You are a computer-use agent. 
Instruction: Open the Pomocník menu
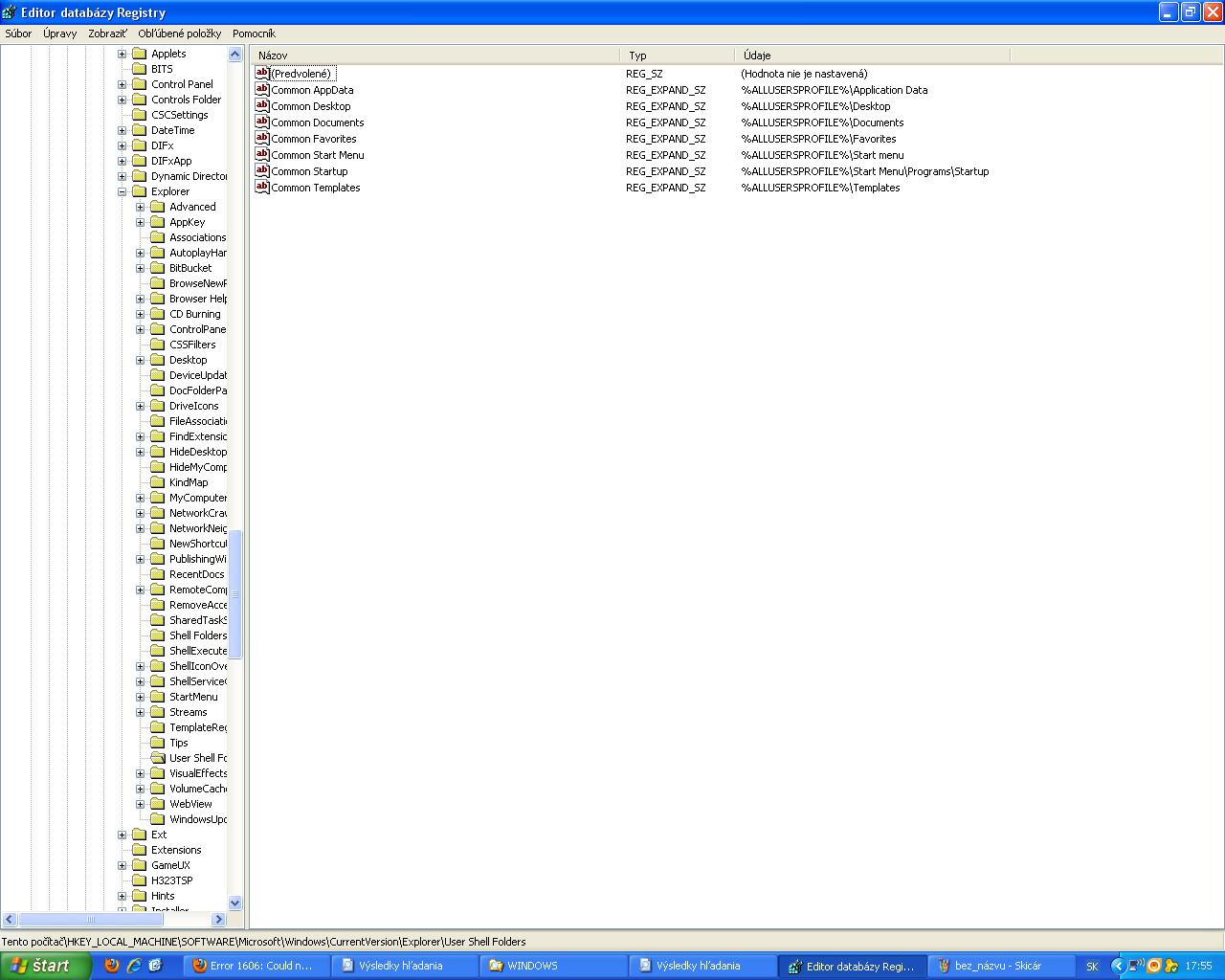254,33
